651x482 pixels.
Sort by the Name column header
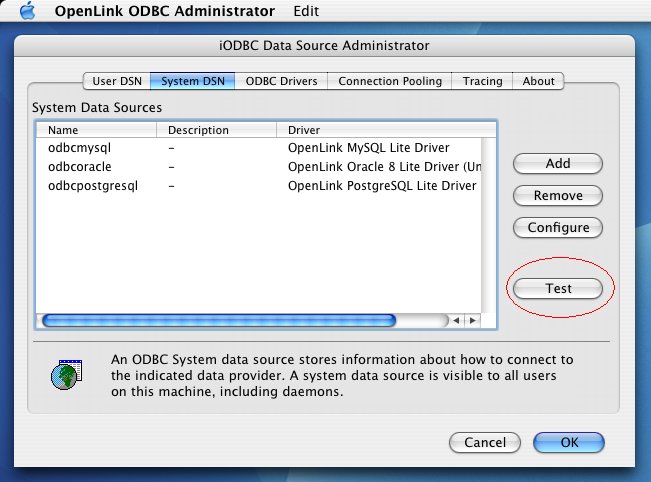point(96,130)
